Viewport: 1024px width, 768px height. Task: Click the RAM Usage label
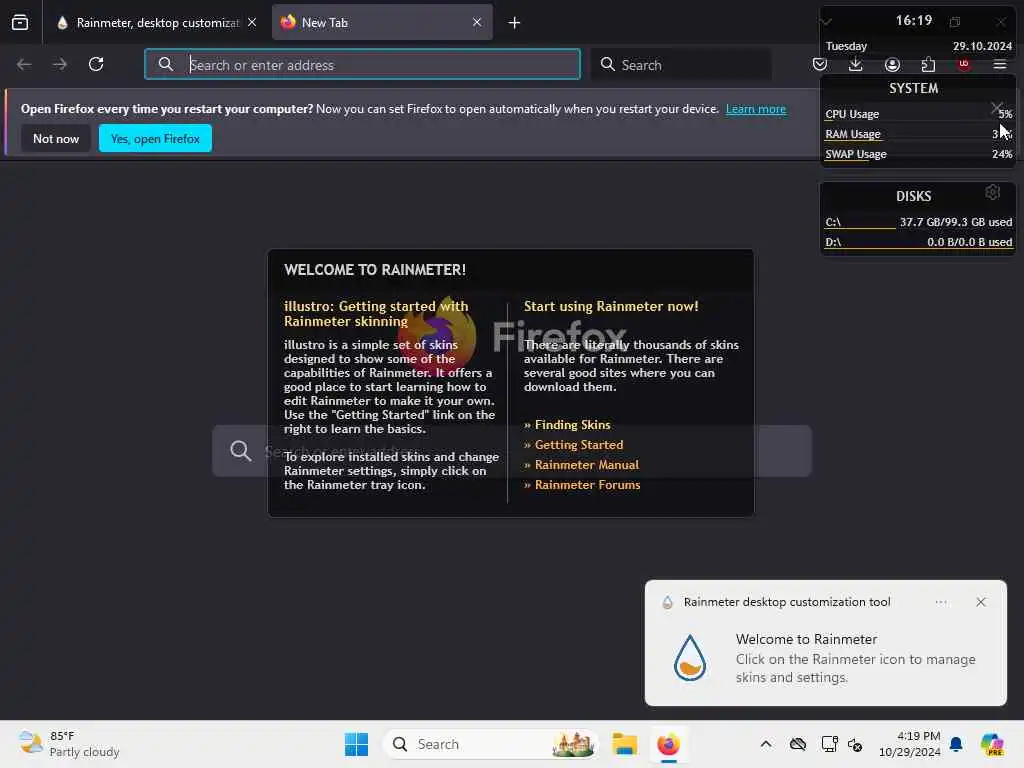[x=853, y=134]
